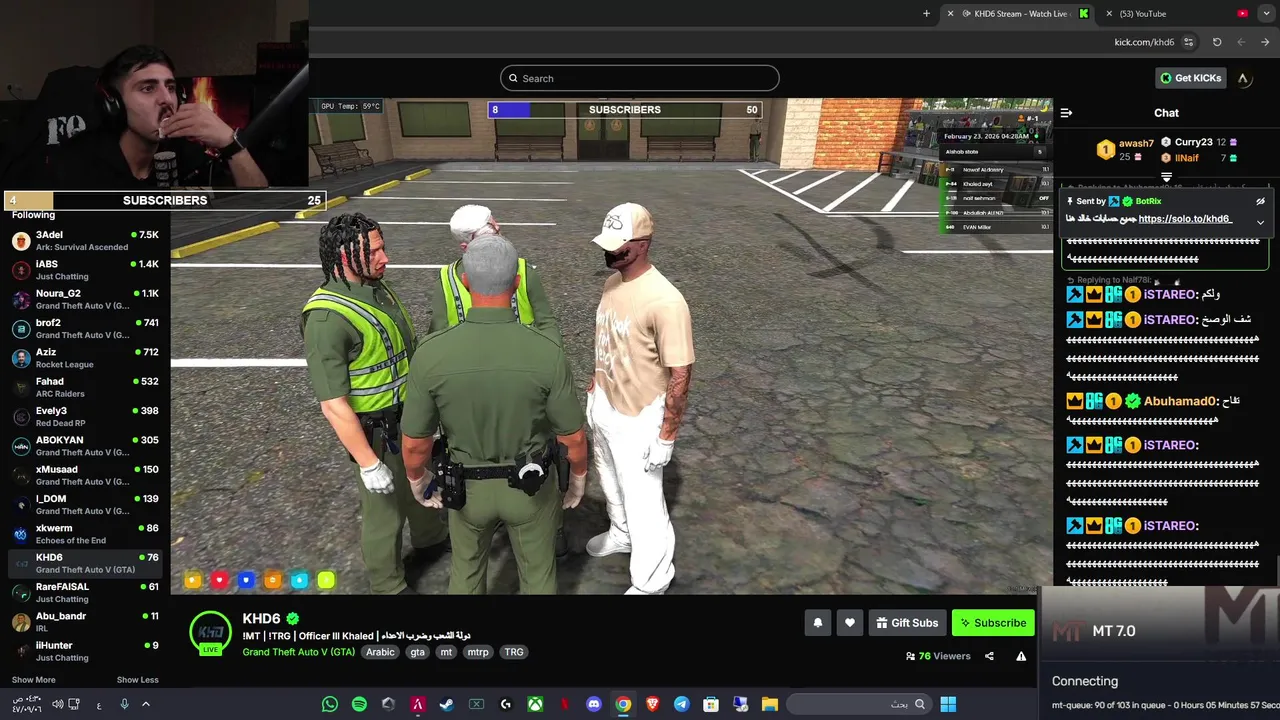Click the microphone icon in the system tray
The width and height of the screenshot is (1280, 720).
tap(124, 704)
